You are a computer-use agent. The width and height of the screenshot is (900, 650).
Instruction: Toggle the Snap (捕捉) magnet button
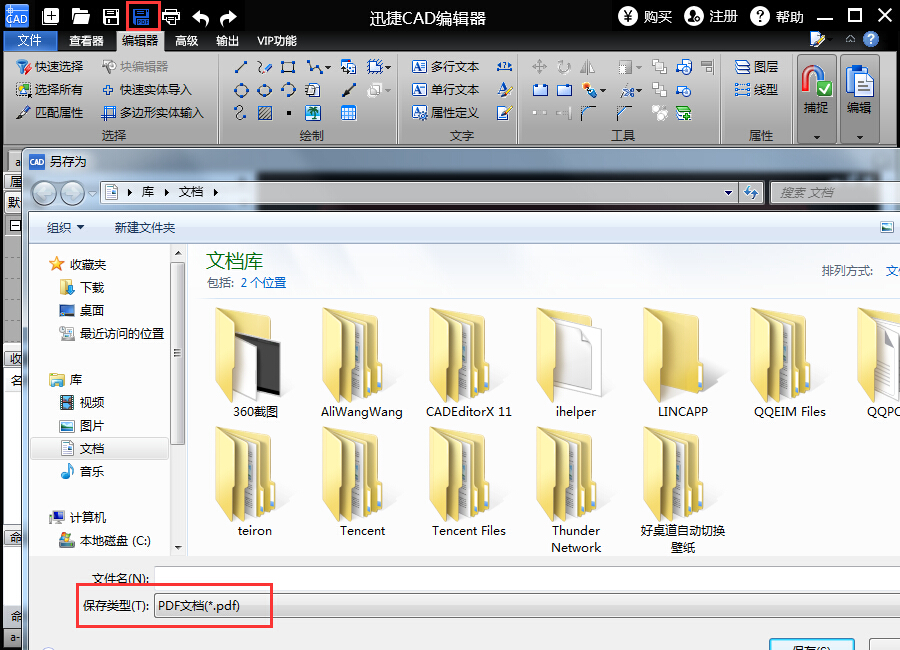pos(816,89)
